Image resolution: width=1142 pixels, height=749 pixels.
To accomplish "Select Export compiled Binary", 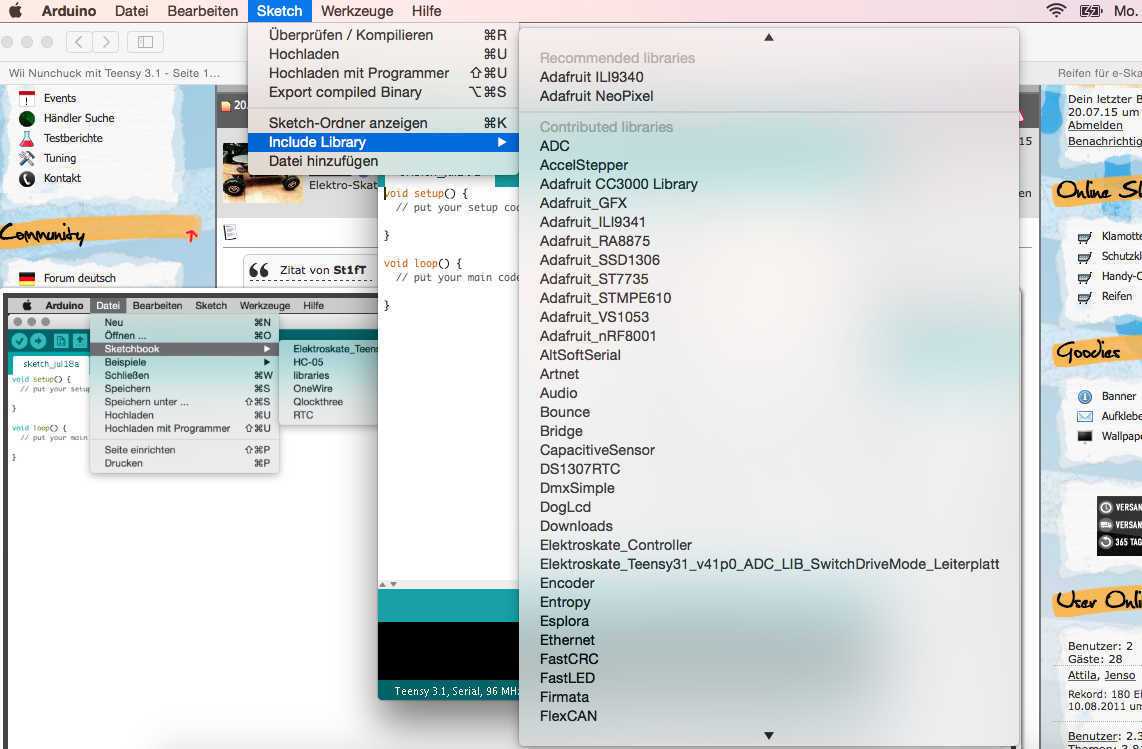I will tap(383, 92).
